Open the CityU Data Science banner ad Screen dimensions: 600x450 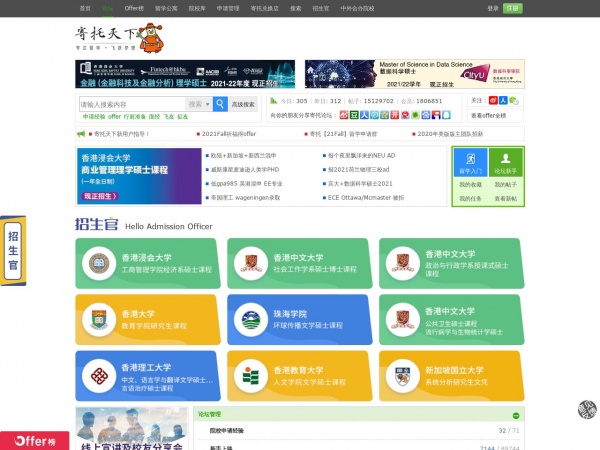coord(414,74)
